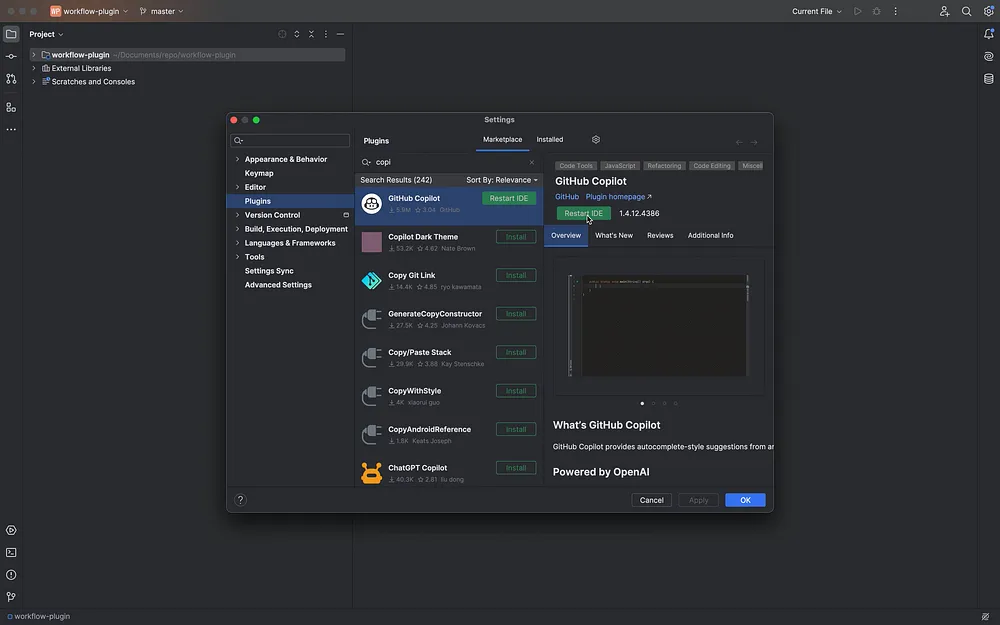Open IDE settings gear in top bar
The height and width of the screenshot is (625, 1000).
click(989, 11)
